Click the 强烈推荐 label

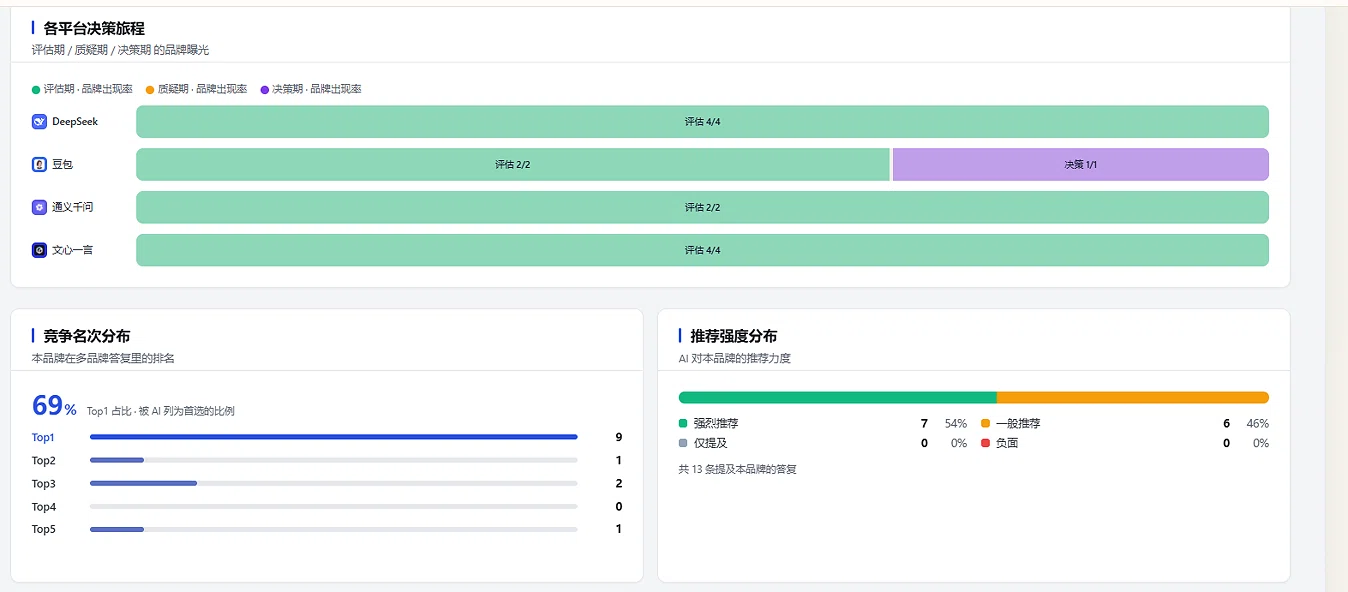coord(716,424)
